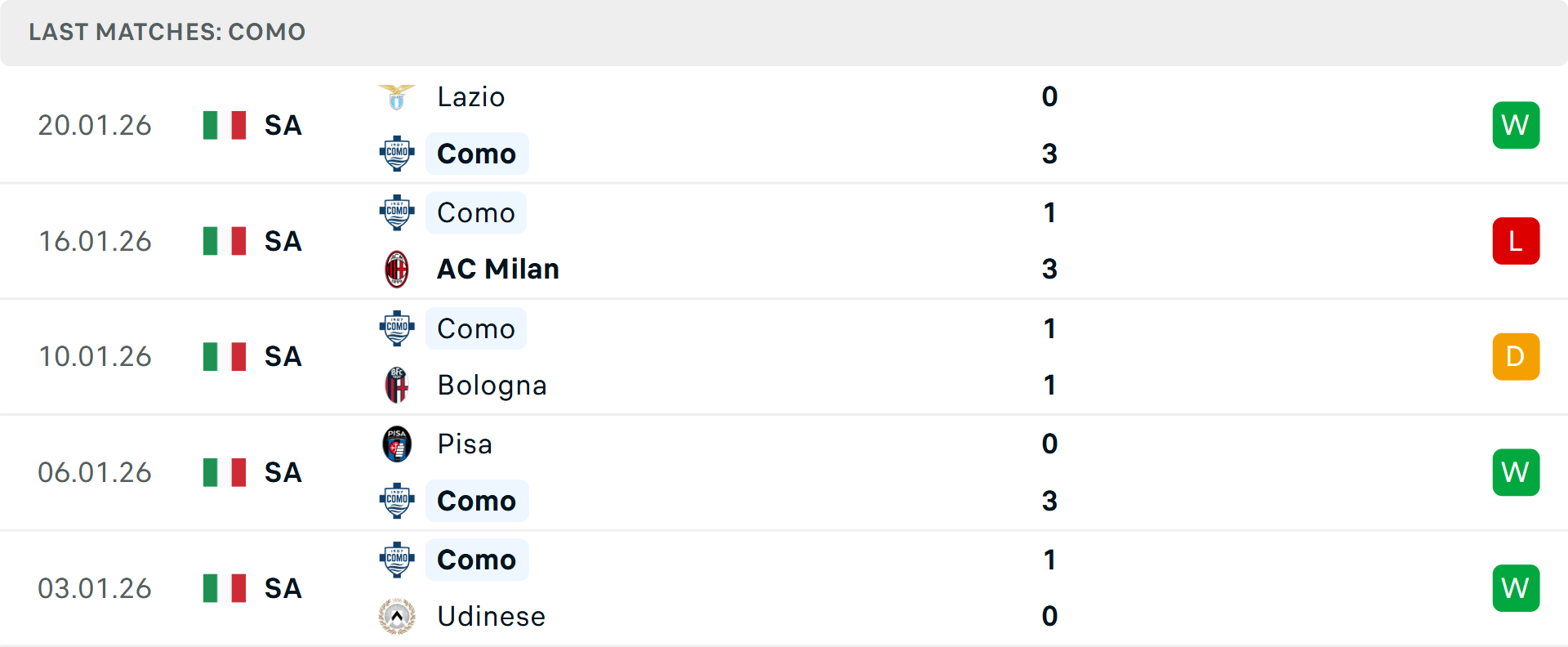Click the AC Milan club crest
The width and height of the screenshot is (1568, 647).
click(397, 269)
